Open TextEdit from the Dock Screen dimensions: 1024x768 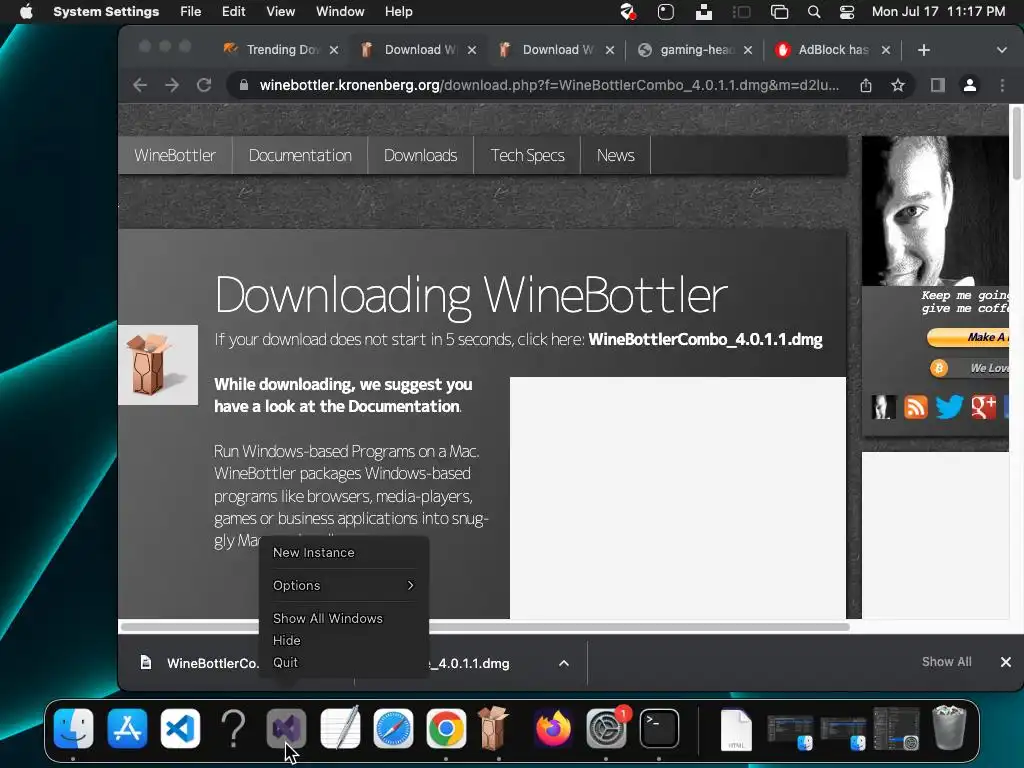[340, 728]
